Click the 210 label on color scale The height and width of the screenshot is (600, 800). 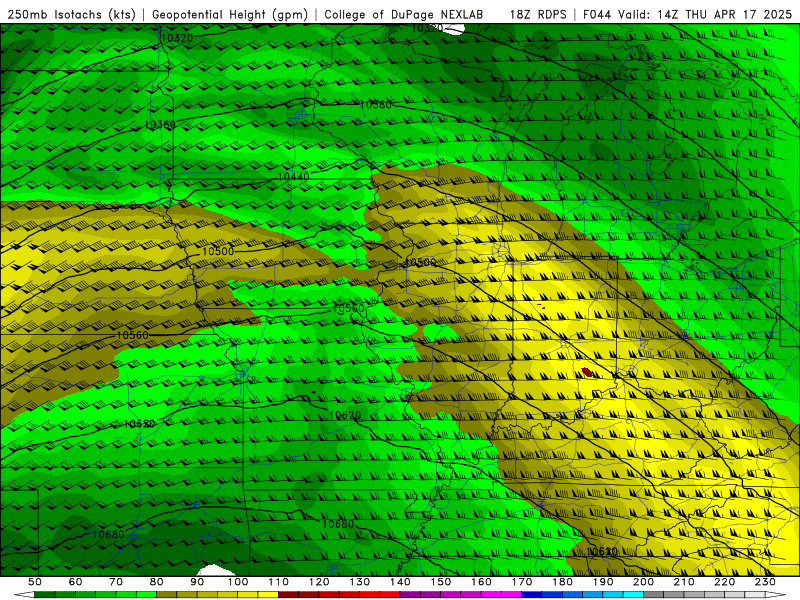click(x=684, y=582)
